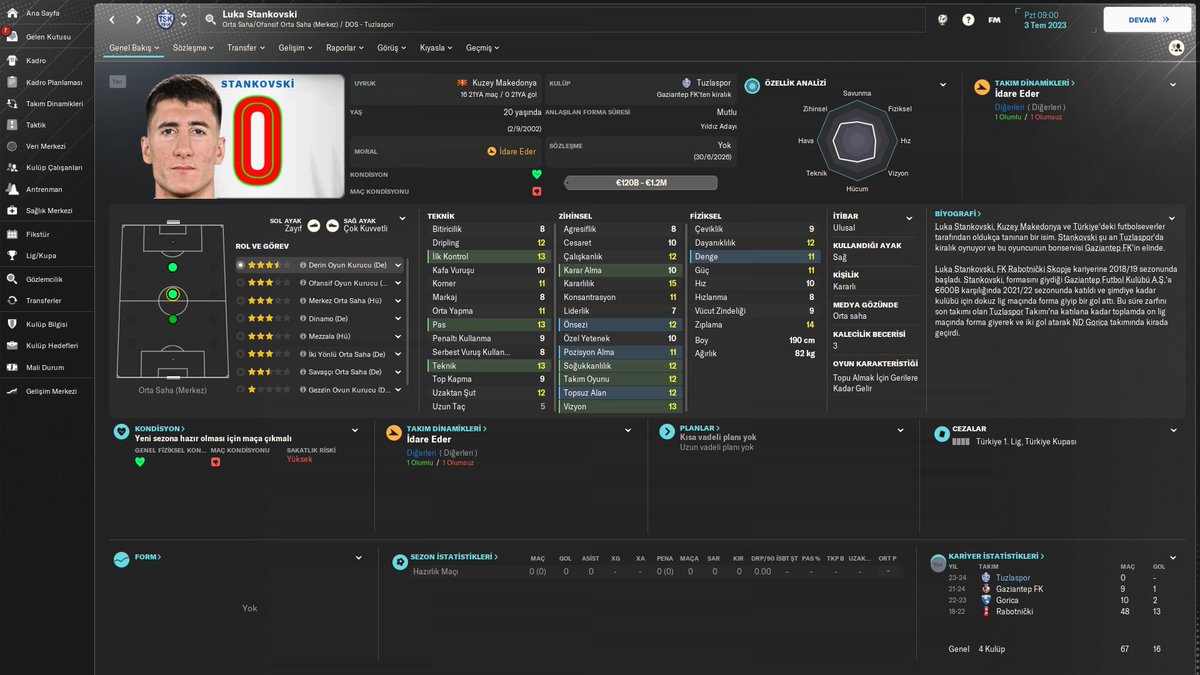Screen dimensions: 1200x675
Task: Open the Raporlar menu
Action: (346, 47)
